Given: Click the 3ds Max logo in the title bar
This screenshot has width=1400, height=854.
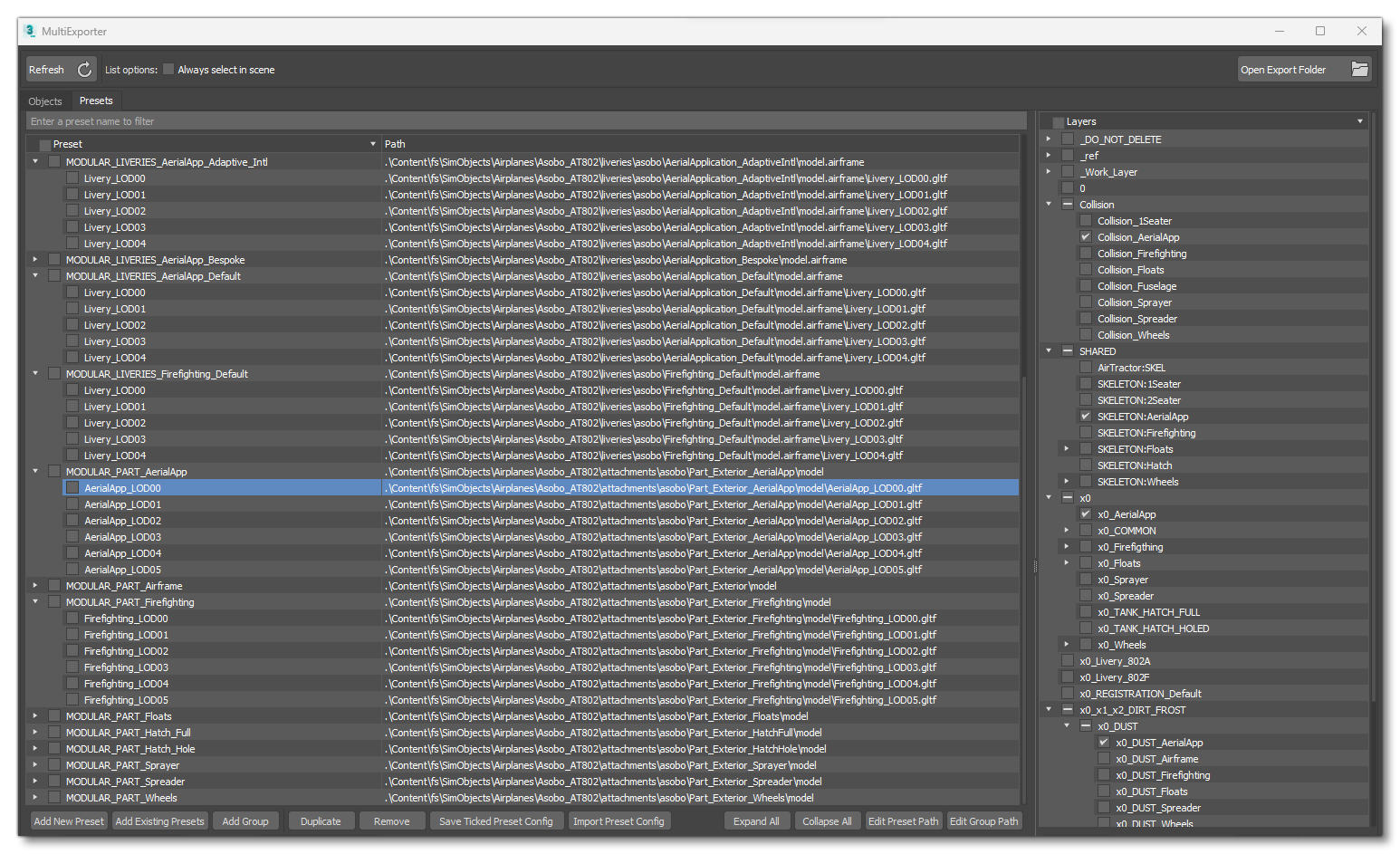Looking at the screenshot, I should (x=28, y=30).
